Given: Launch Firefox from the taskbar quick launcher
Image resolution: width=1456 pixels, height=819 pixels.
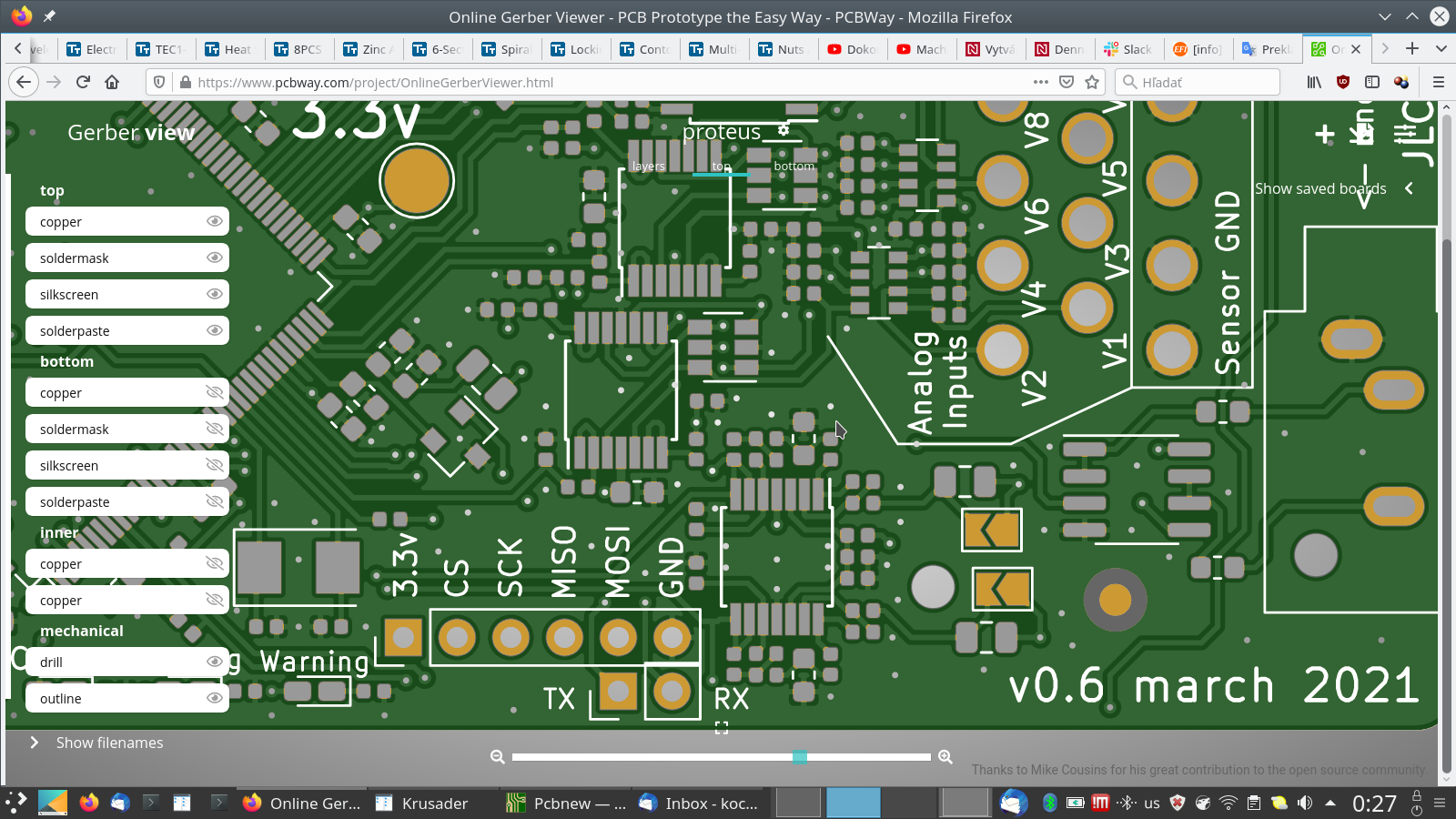Looking at the screenshot, I should pos(89,803).
